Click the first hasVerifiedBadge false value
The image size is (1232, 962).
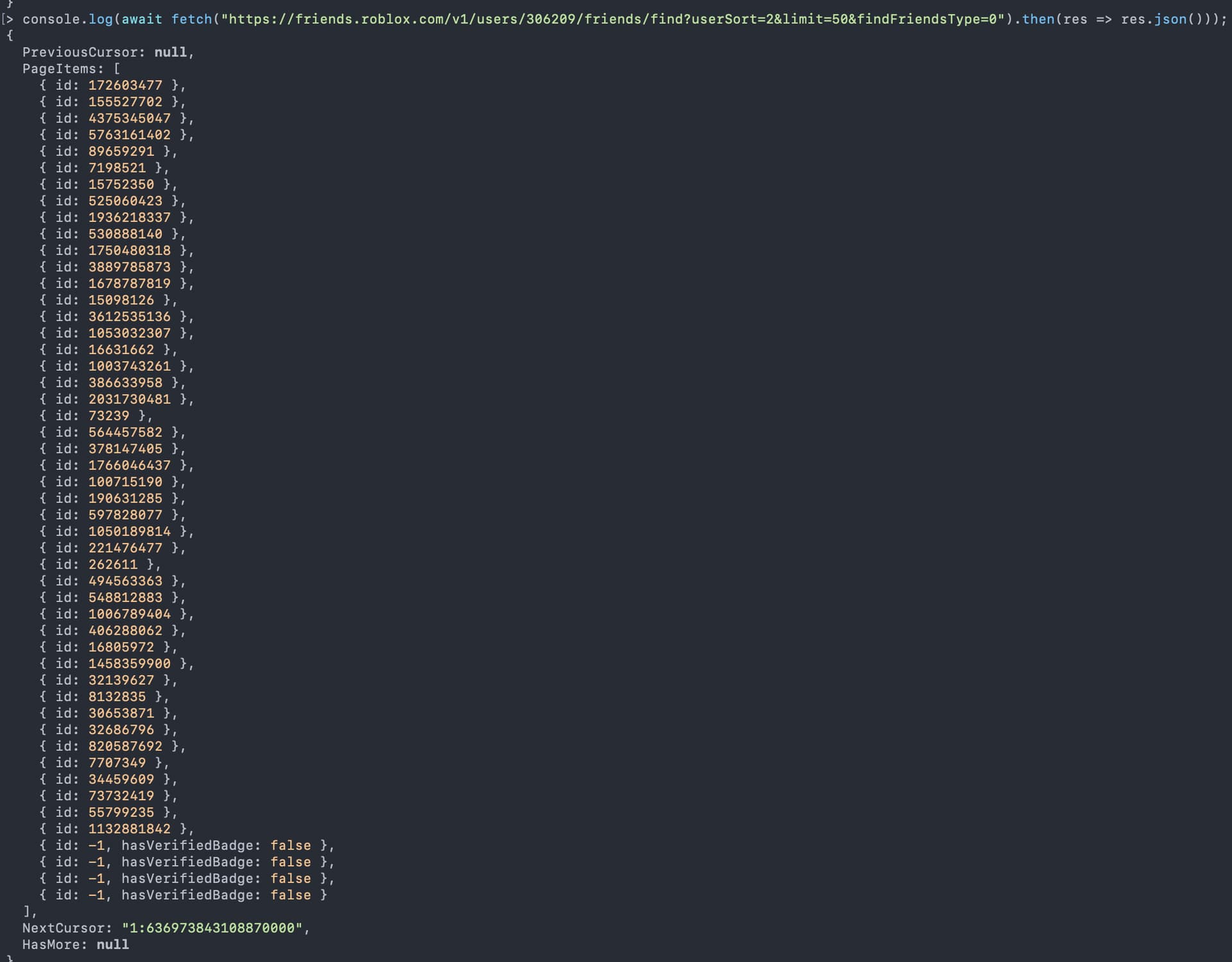290,846
